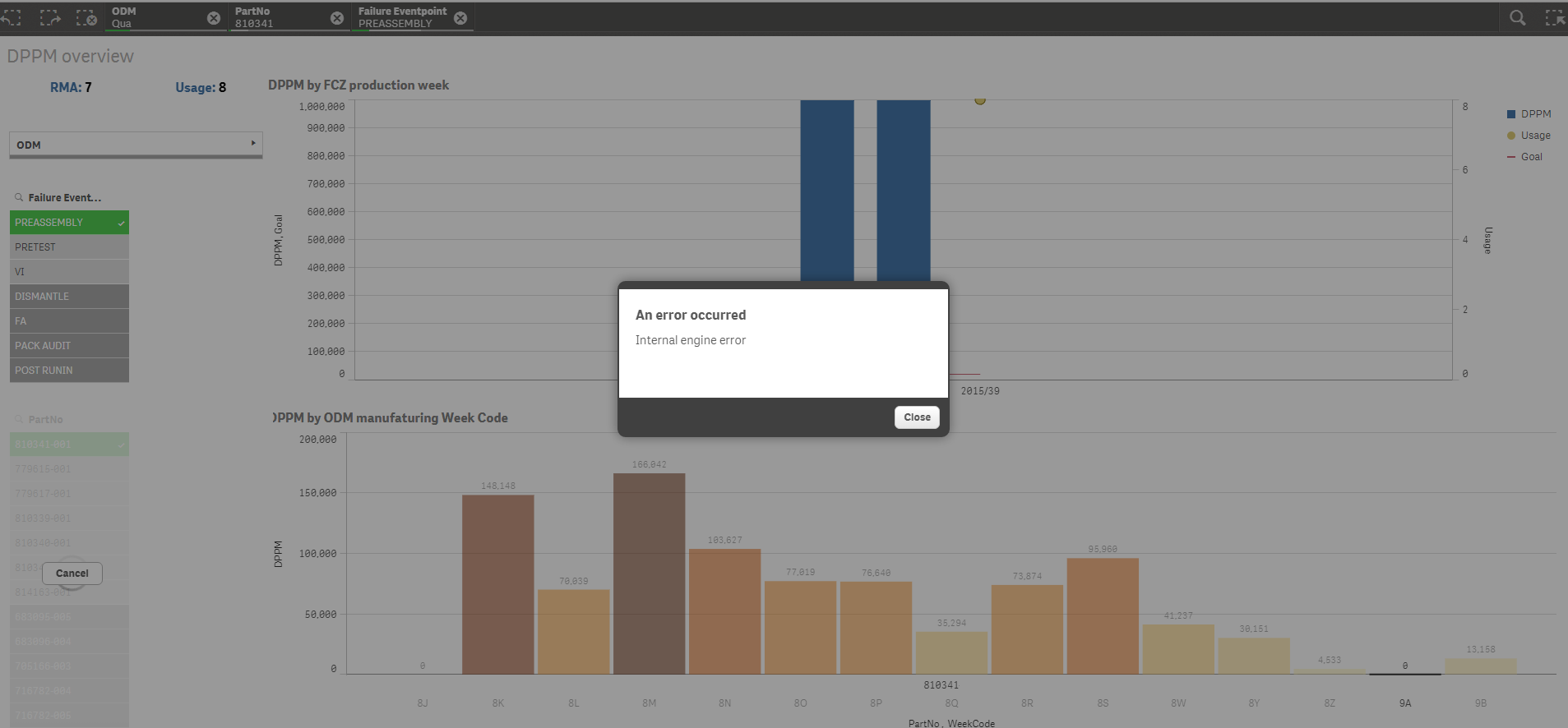1568x728 pixels.
Task: Expand the ODM filter pane
Action: pyautogui.click(x=136, y=145)
